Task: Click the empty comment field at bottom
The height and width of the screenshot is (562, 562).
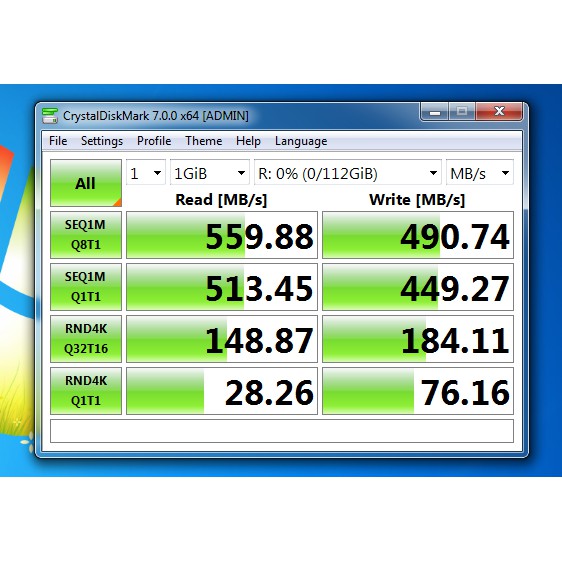Action: click(x=282, y=431)
